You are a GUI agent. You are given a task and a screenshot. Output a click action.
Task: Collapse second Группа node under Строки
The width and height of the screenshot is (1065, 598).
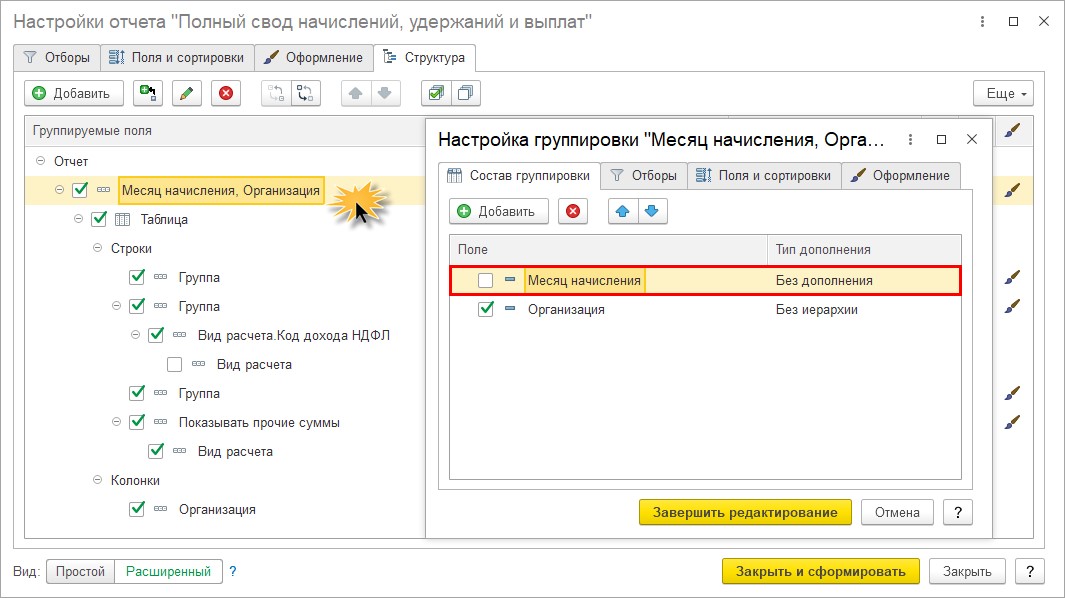[117, 306]
